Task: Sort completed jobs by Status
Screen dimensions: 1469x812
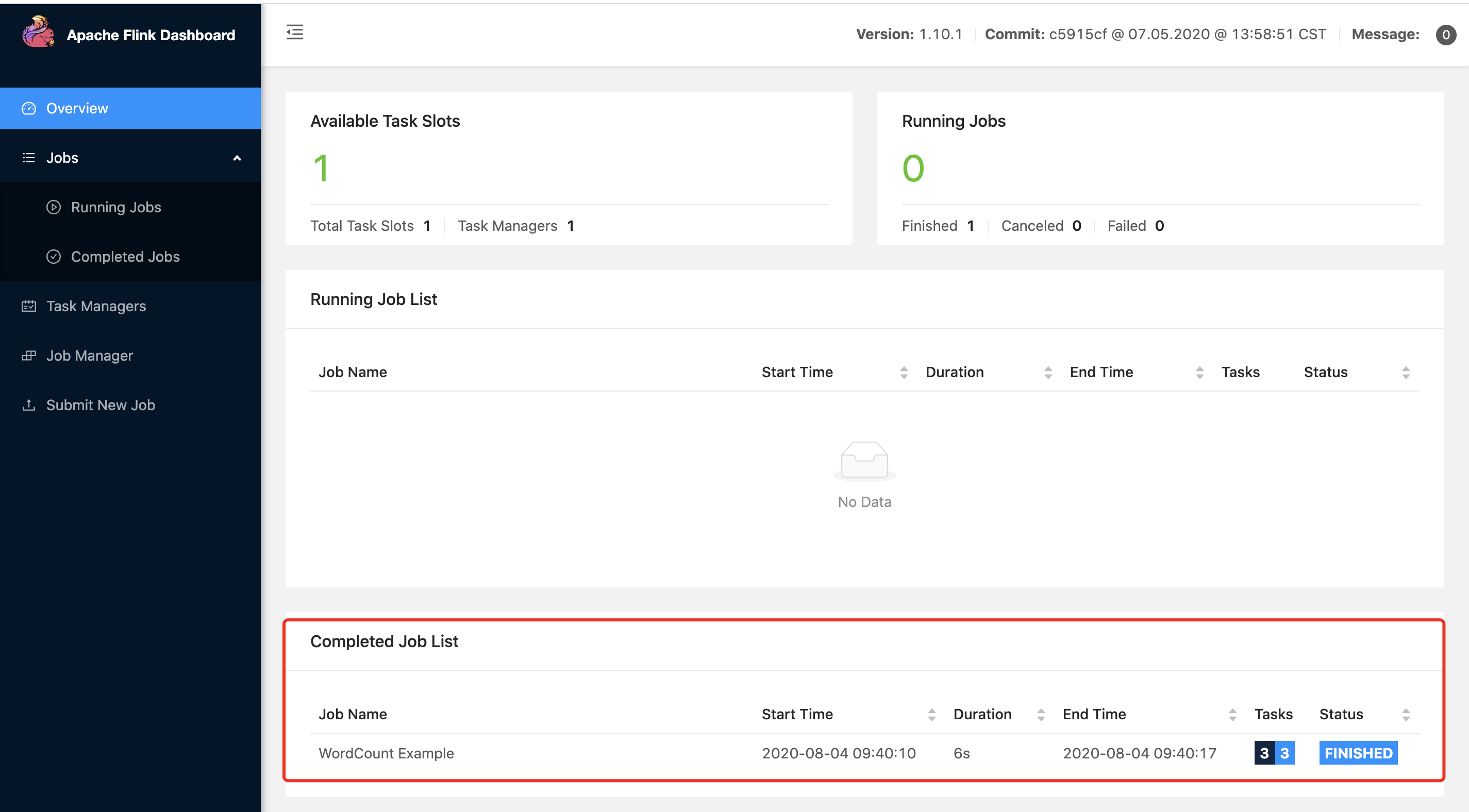Action: tap(1406, 715)
